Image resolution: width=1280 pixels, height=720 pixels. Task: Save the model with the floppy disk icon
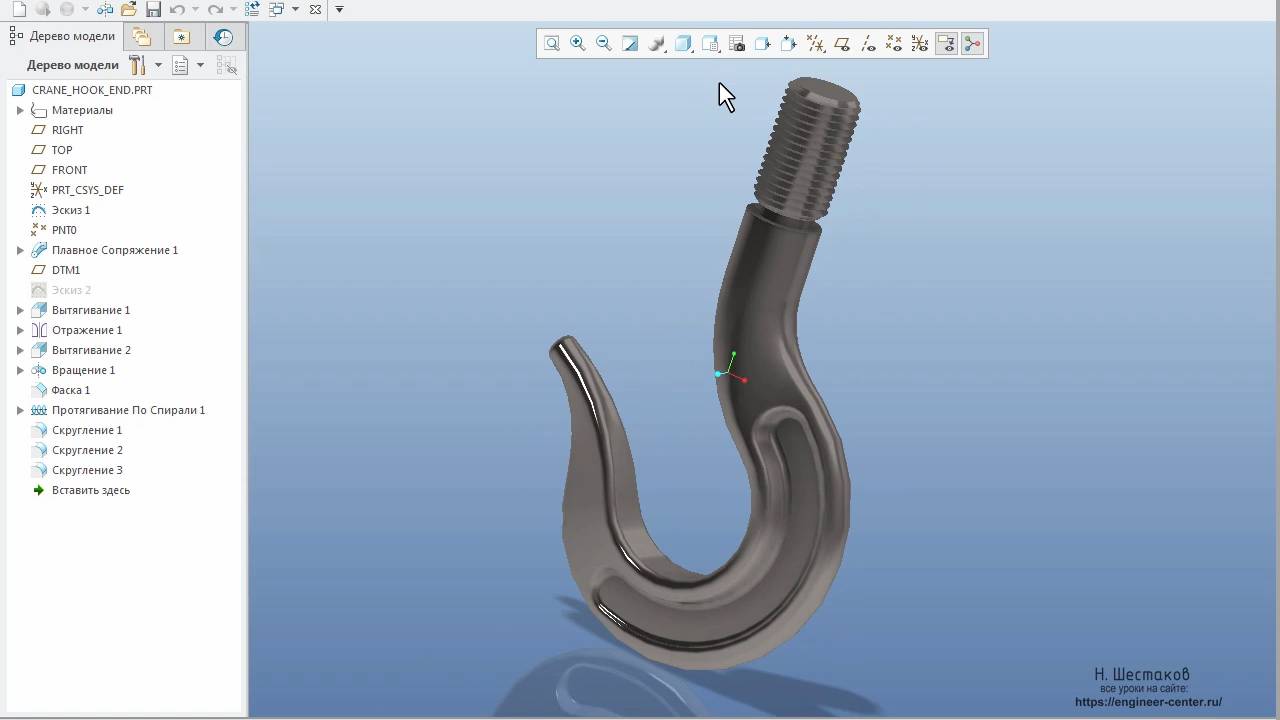(x=153, y=9)
